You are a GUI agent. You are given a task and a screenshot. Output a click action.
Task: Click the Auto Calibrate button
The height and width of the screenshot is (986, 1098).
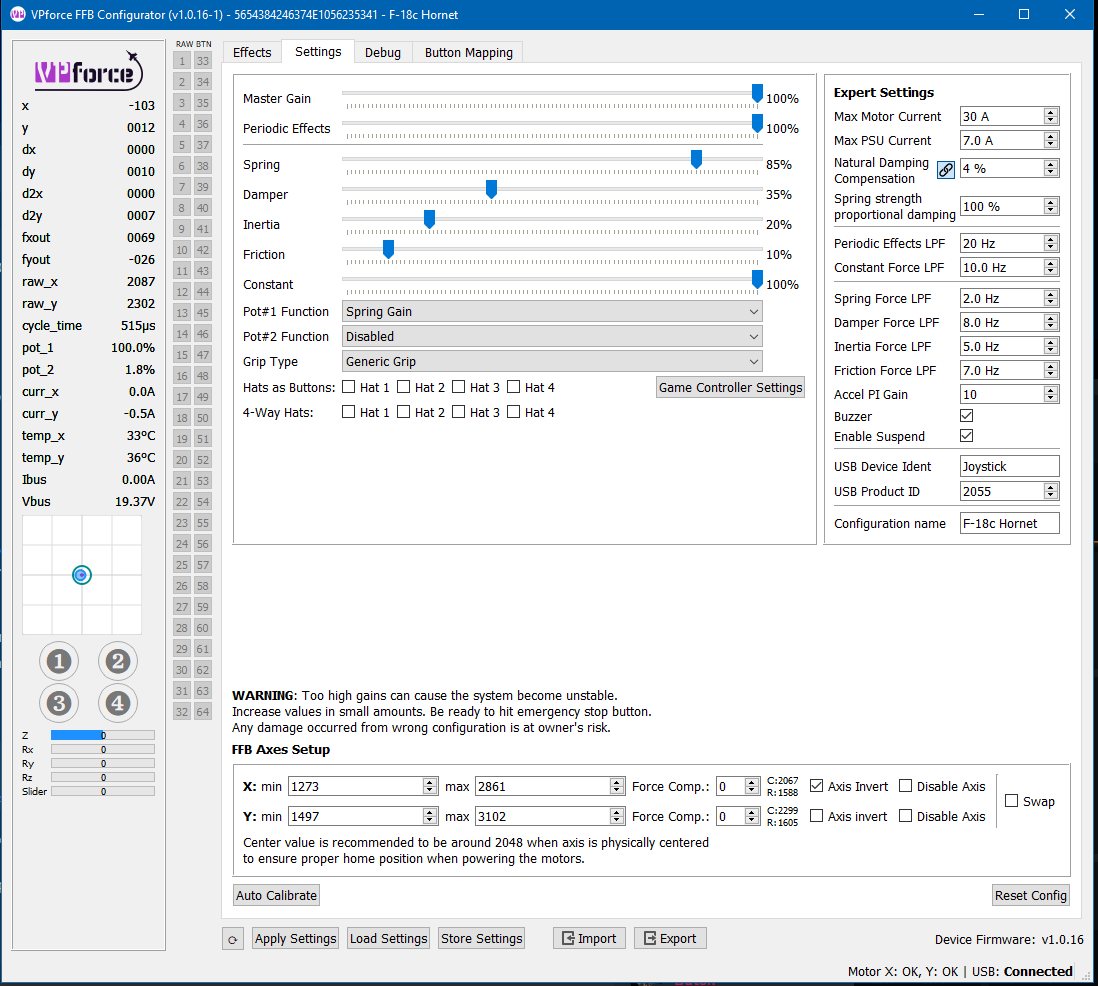pos(276,895)
